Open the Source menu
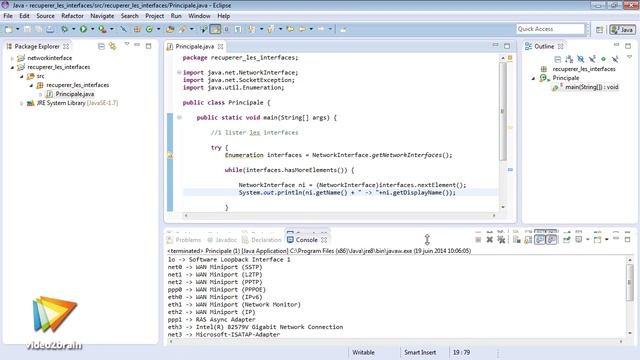The image size is (640, 360). tap(45, 16)
